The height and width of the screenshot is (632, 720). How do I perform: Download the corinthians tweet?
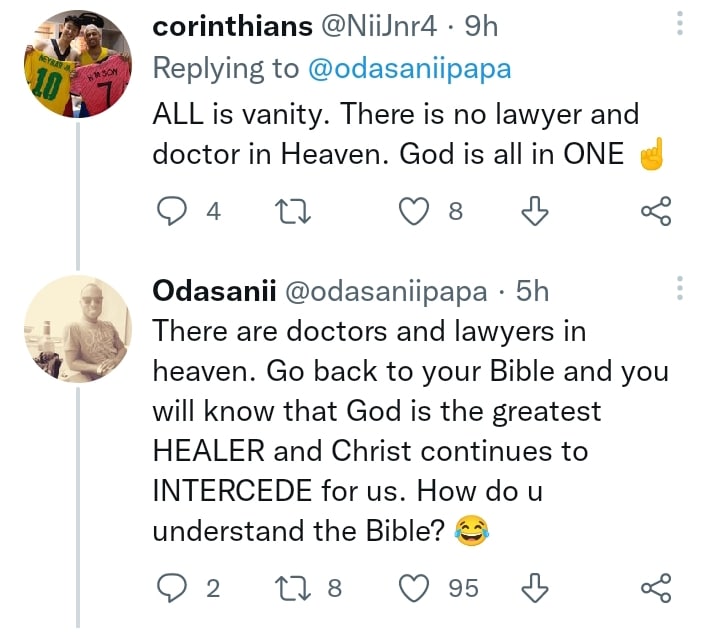pyautogui.click(x=536, y=211)
